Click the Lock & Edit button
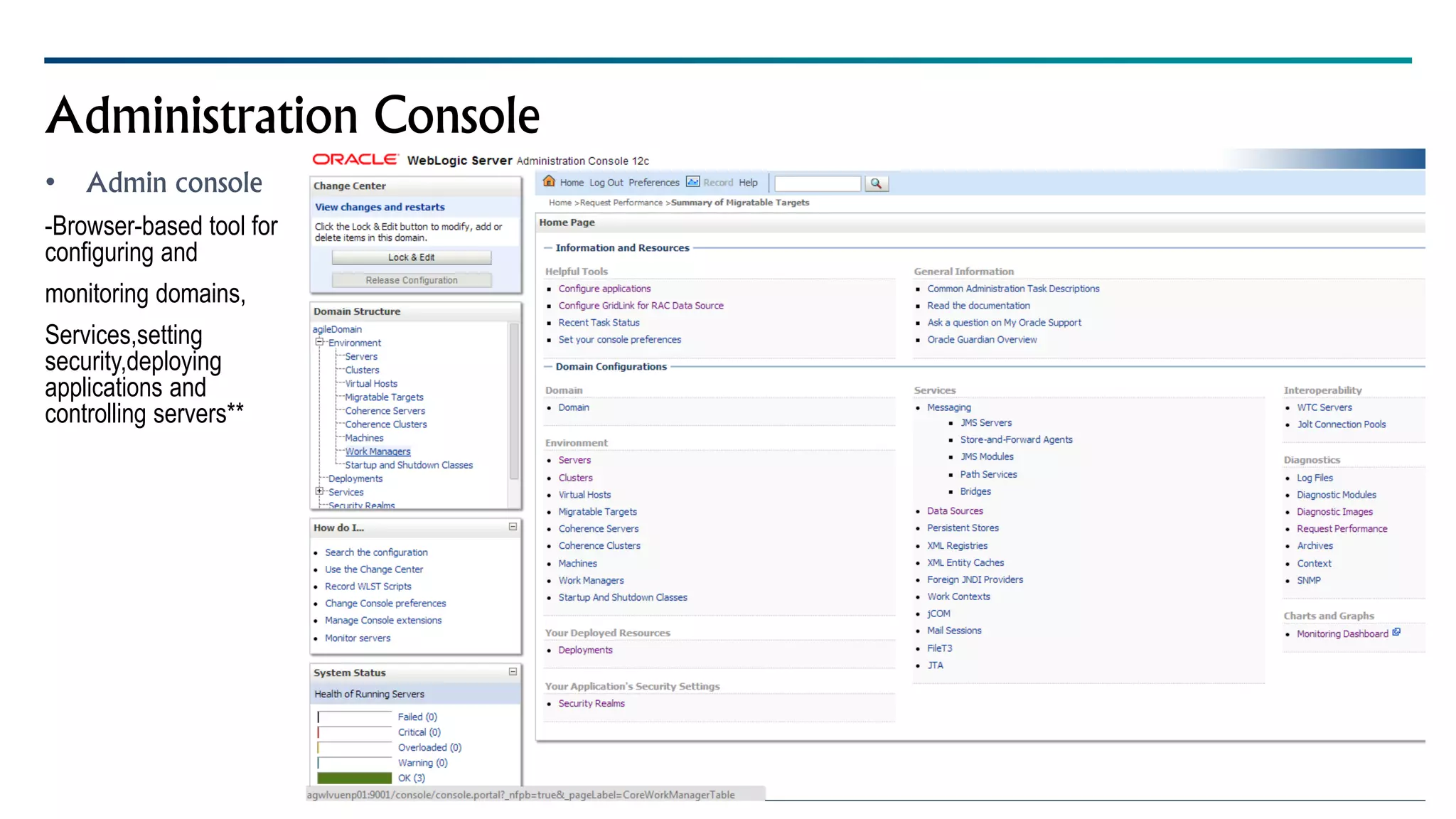 point(411,257)
